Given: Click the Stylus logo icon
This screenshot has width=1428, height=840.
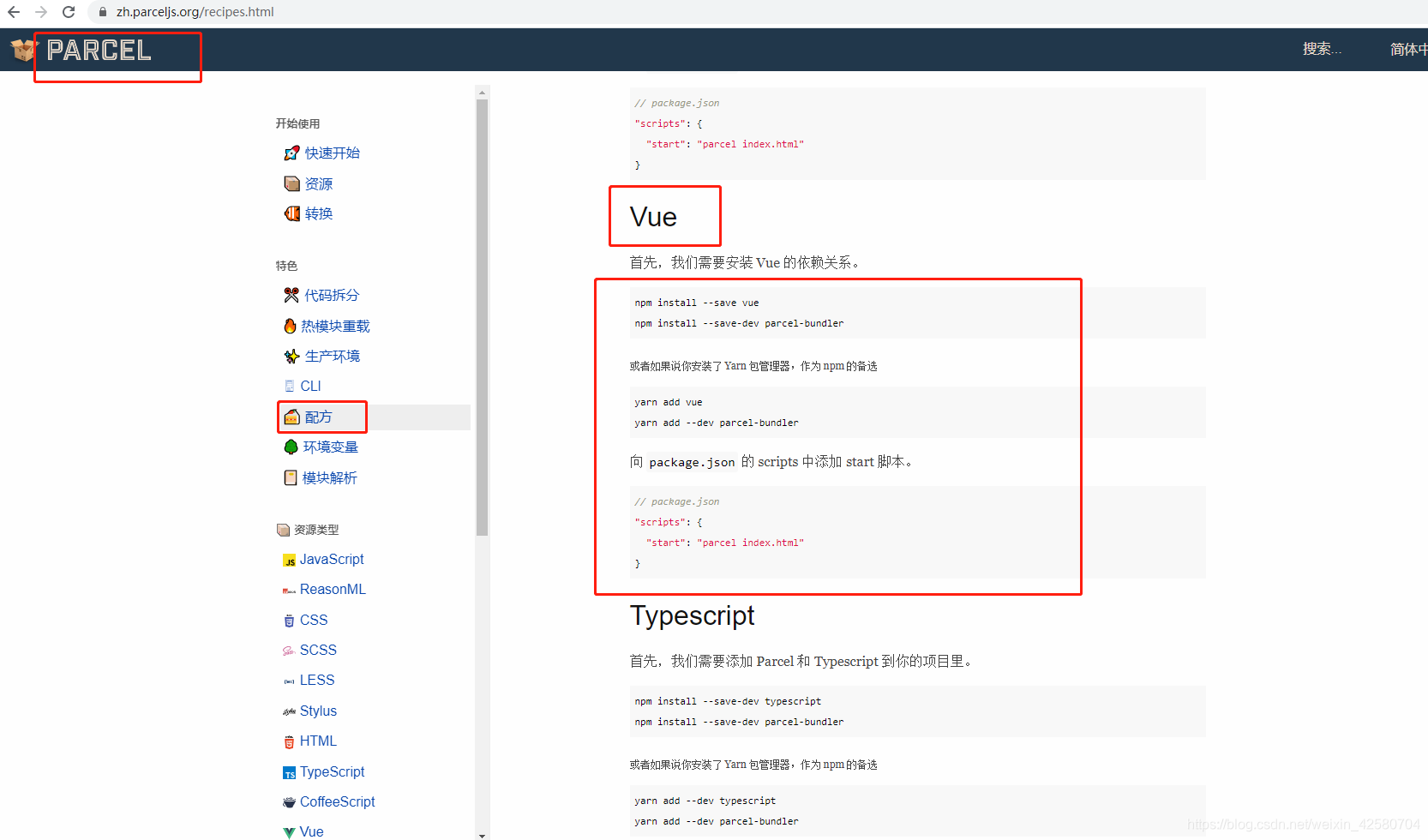Looking at the screenshot, I should tap(290, 711).
